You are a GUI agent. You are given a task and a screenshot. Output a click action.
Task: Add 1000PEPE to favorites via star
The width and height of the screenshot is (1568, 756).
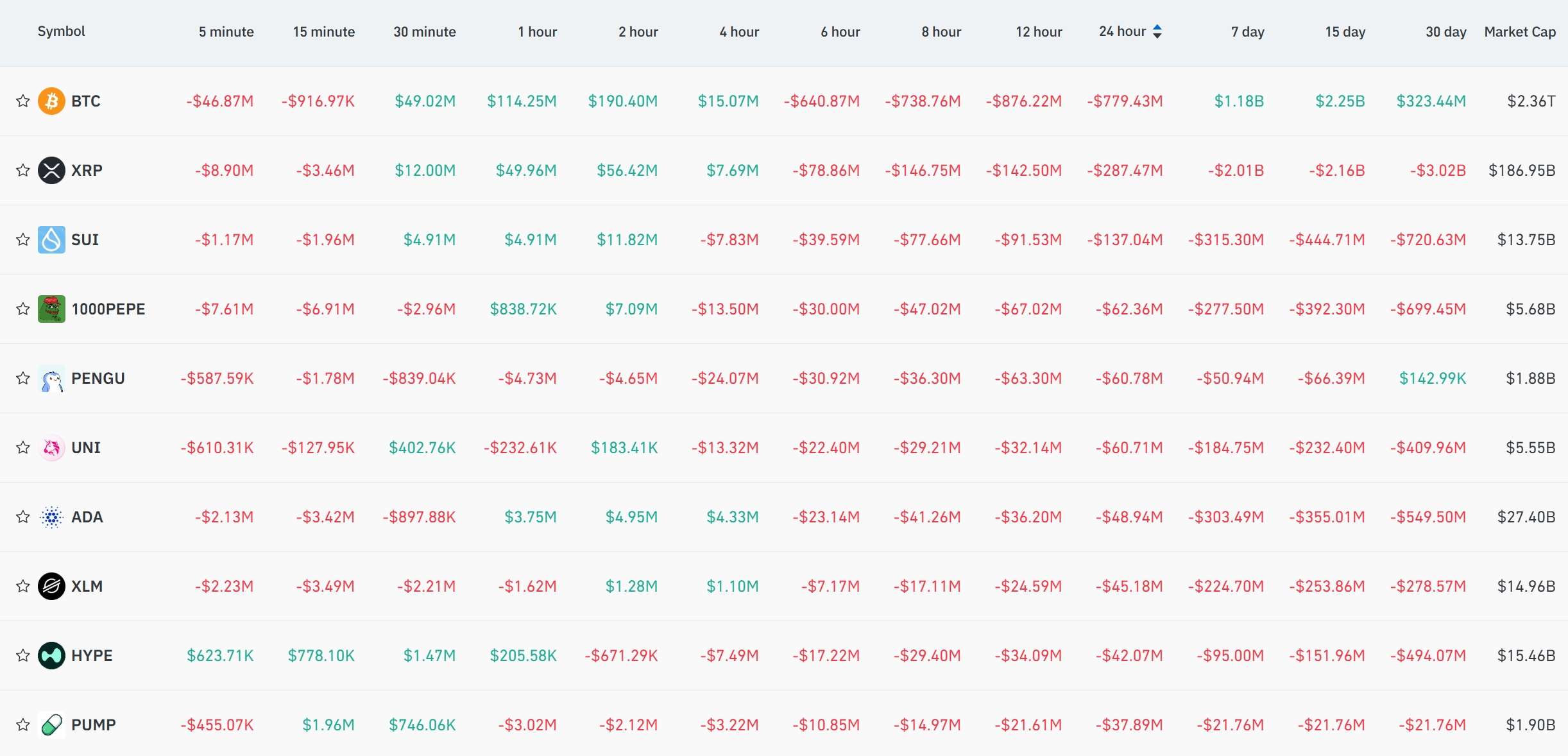23,309
